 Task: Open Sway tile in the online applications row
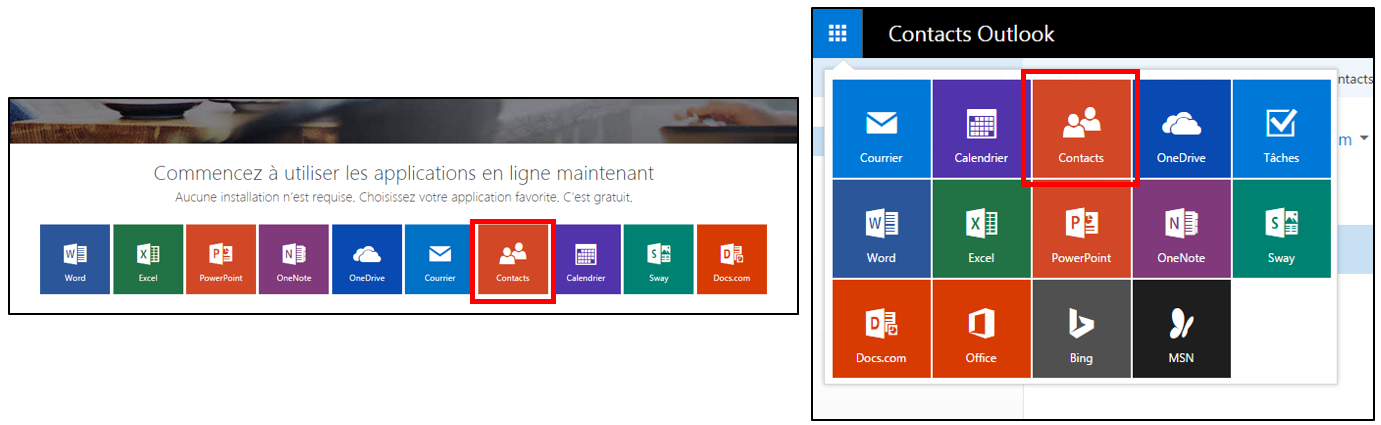coord(659,259)
